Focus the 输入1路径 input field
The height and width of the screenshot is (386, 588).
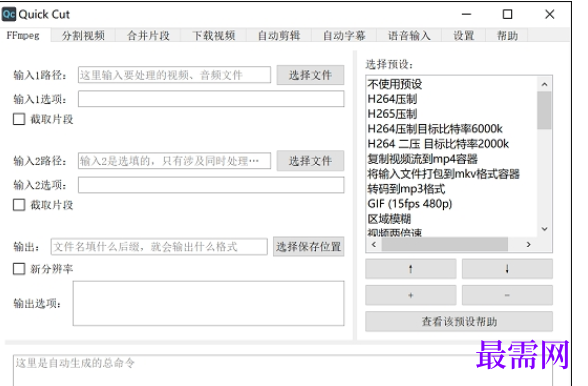pyautogui.click(x=174, y=75)
